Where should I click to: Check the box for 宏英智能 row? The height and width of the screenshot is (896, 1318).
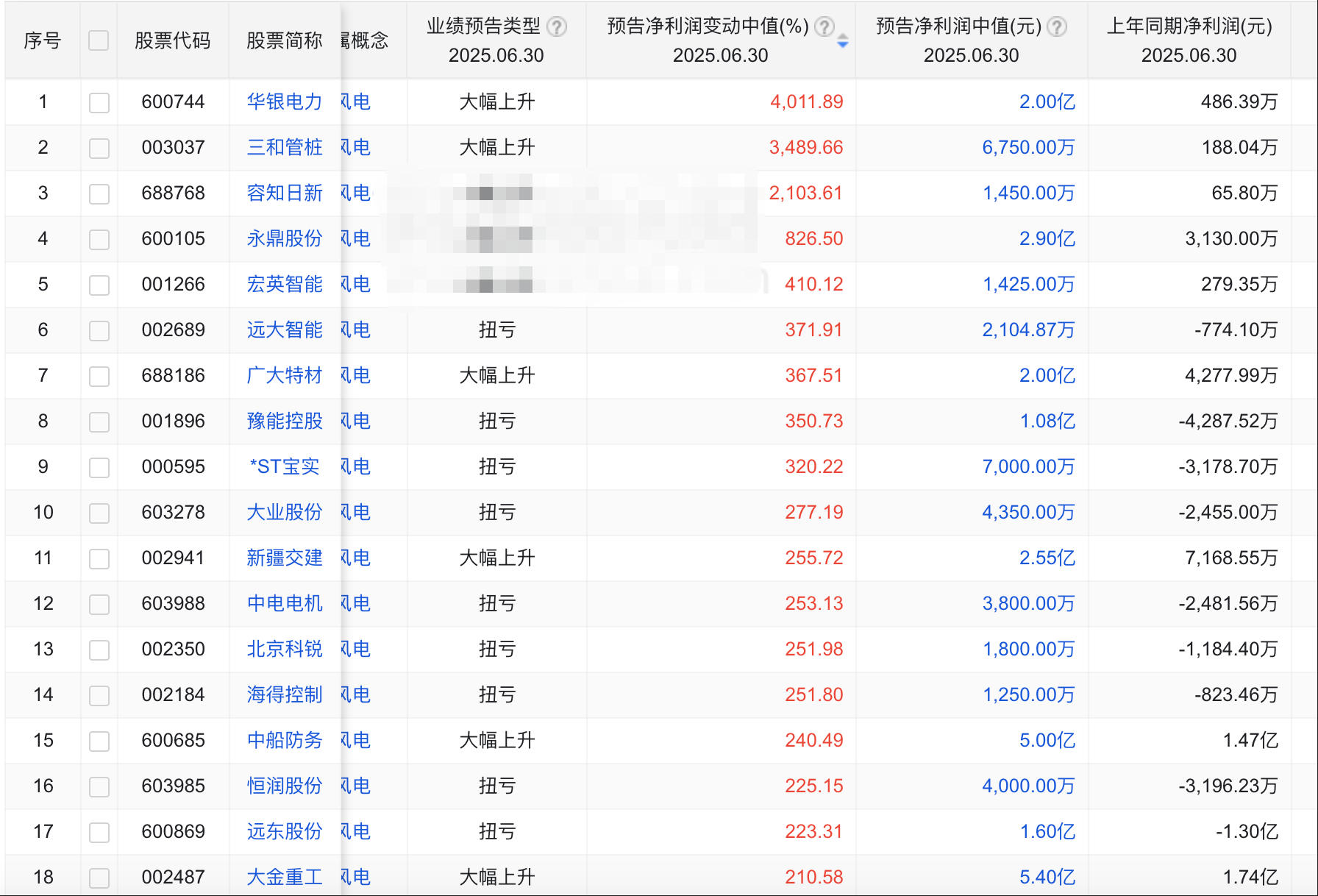pyautogui.click(x=99, y=285)
